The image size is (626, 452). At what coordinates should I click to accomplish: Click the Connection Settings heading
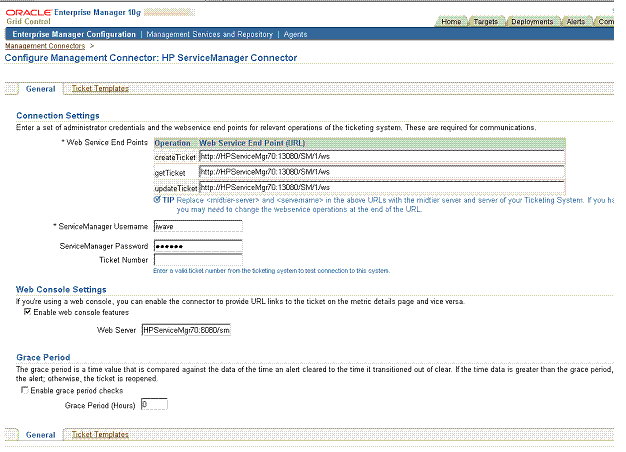point(58,115)
